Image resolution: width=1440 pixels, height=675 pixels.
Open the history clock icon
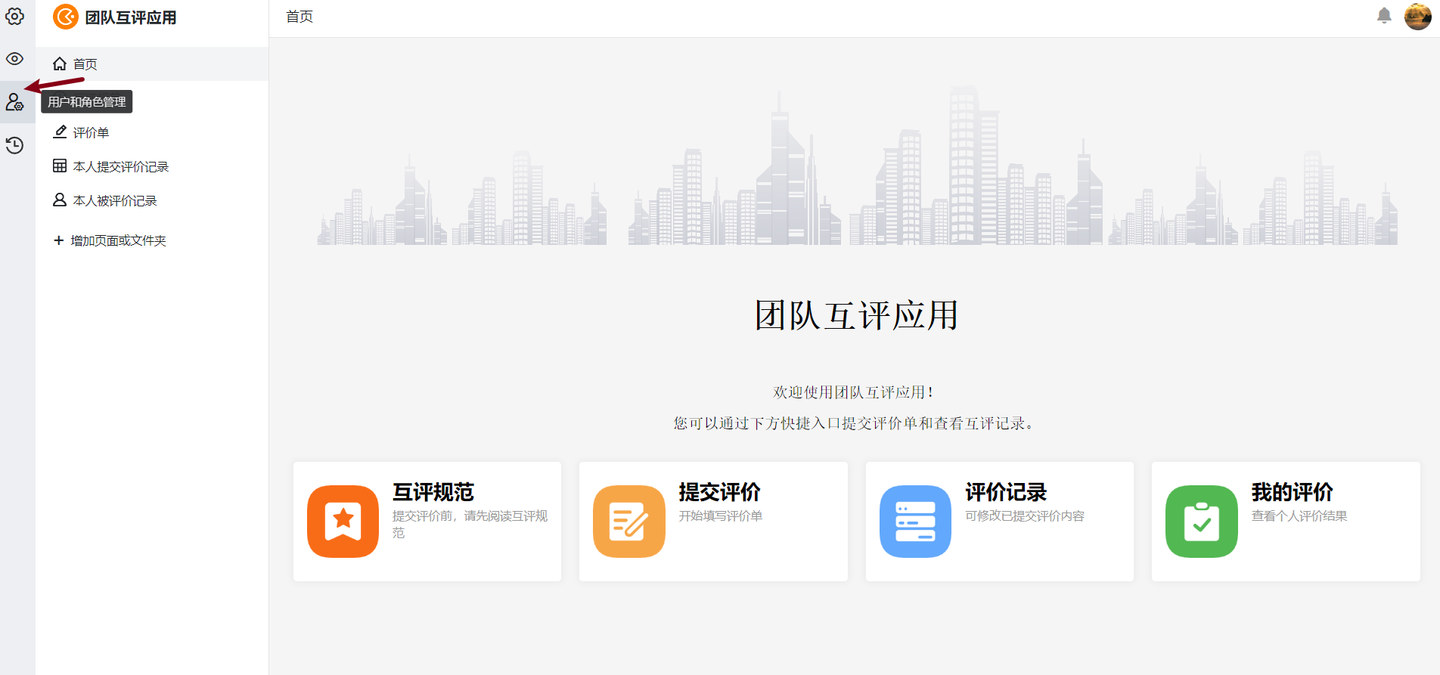pos(14,146)
